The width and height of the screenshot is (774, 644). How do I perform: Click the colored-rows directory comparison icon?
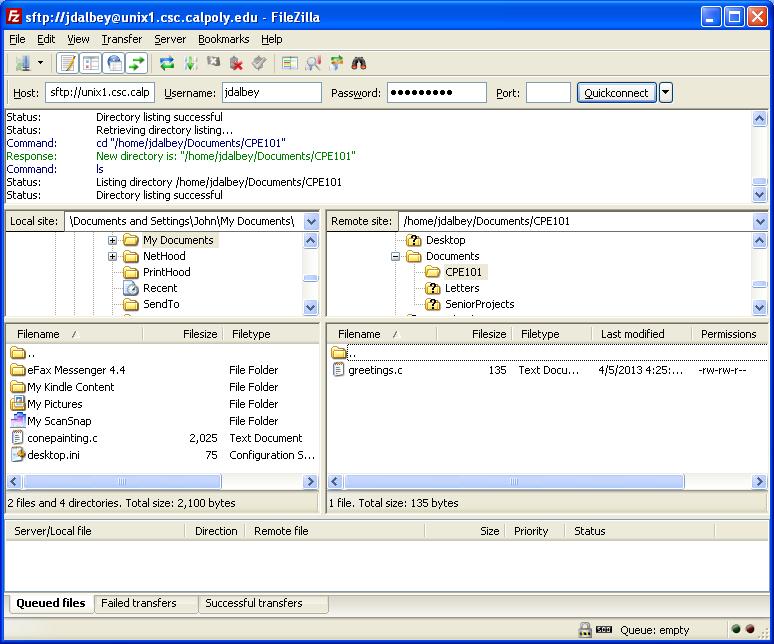[289, 63]
